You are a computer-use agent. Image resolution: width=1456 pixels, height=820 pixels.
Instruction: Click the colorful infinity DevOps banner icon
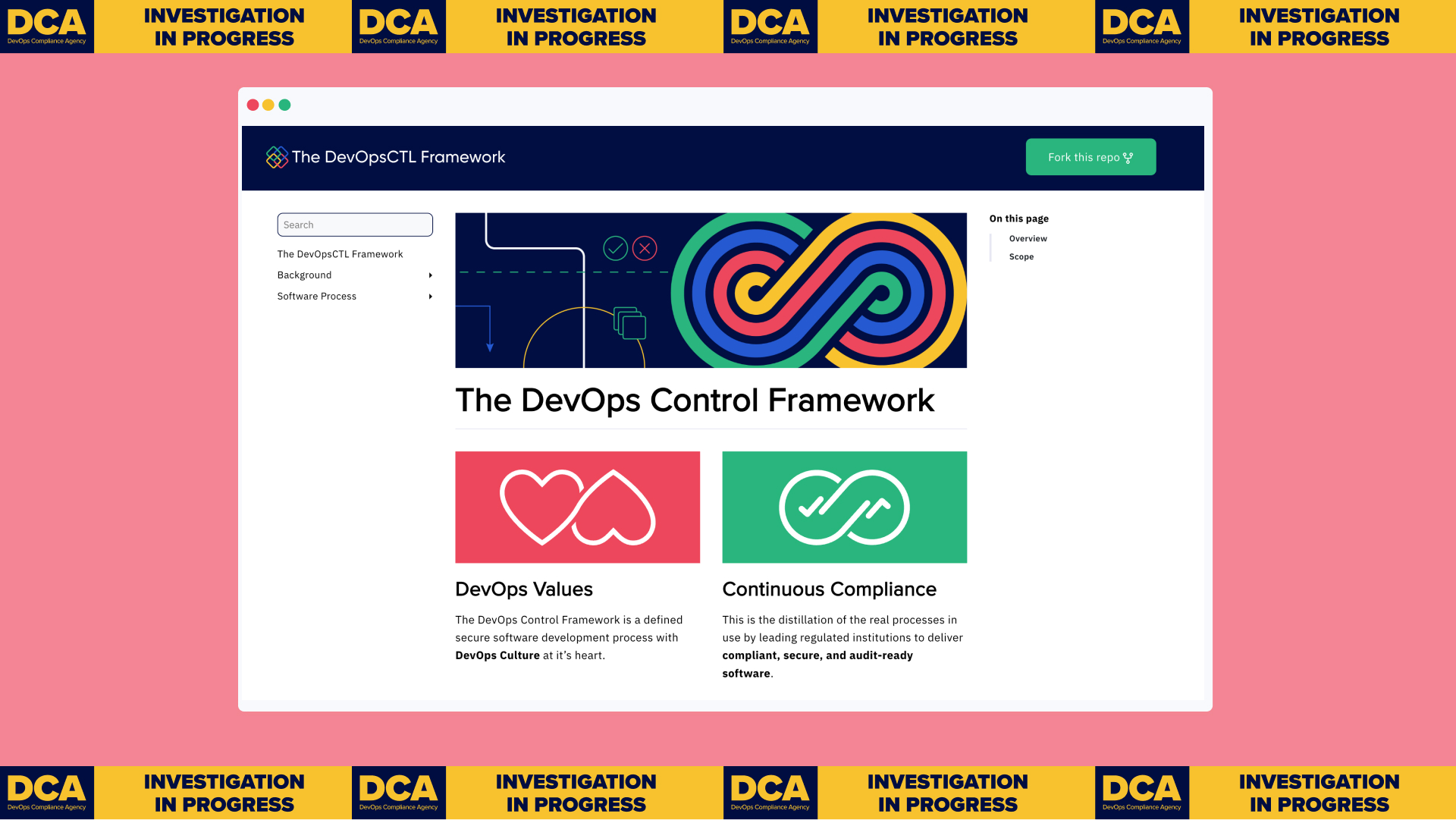tap(820, 290)
